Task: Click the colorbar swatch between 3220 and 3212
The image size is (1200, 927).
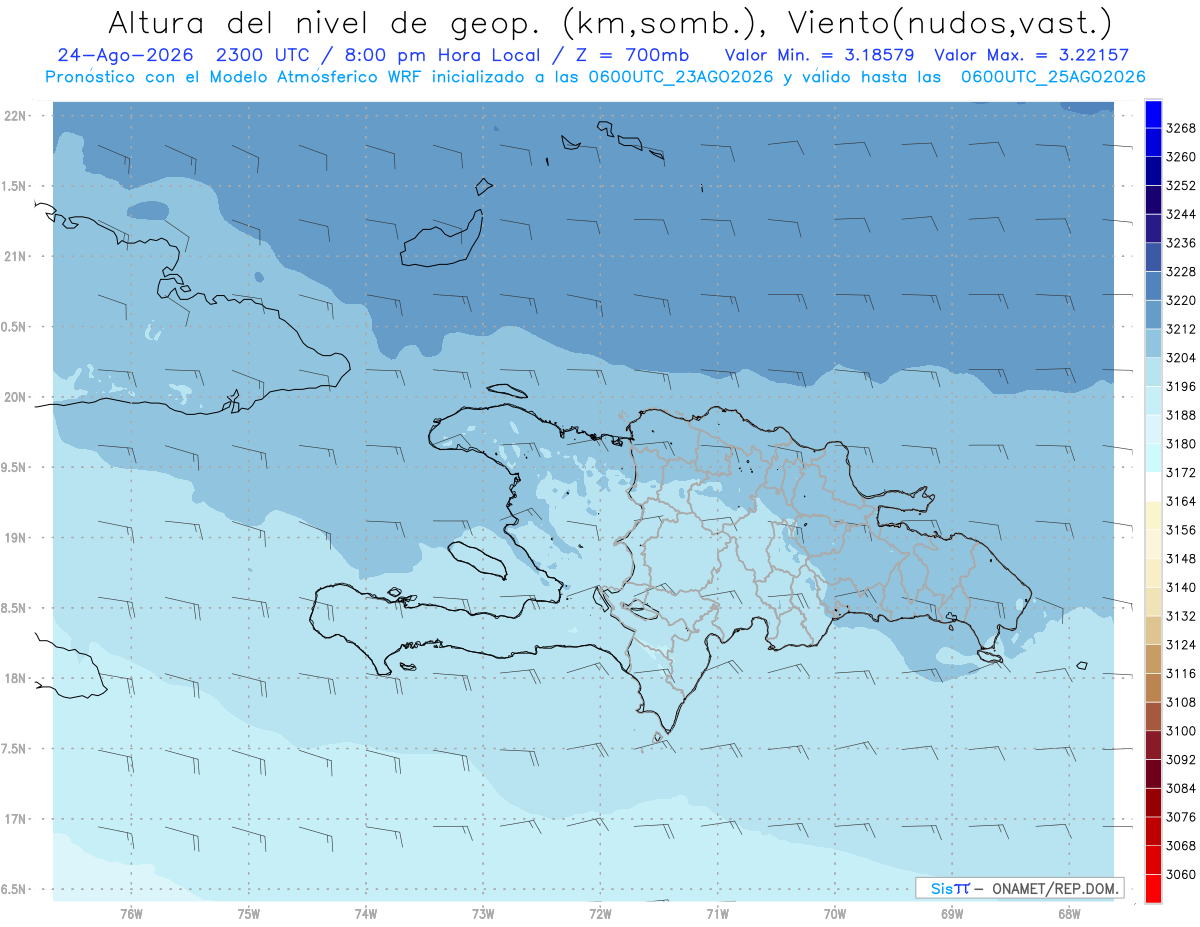Action: pos(1153,314)
